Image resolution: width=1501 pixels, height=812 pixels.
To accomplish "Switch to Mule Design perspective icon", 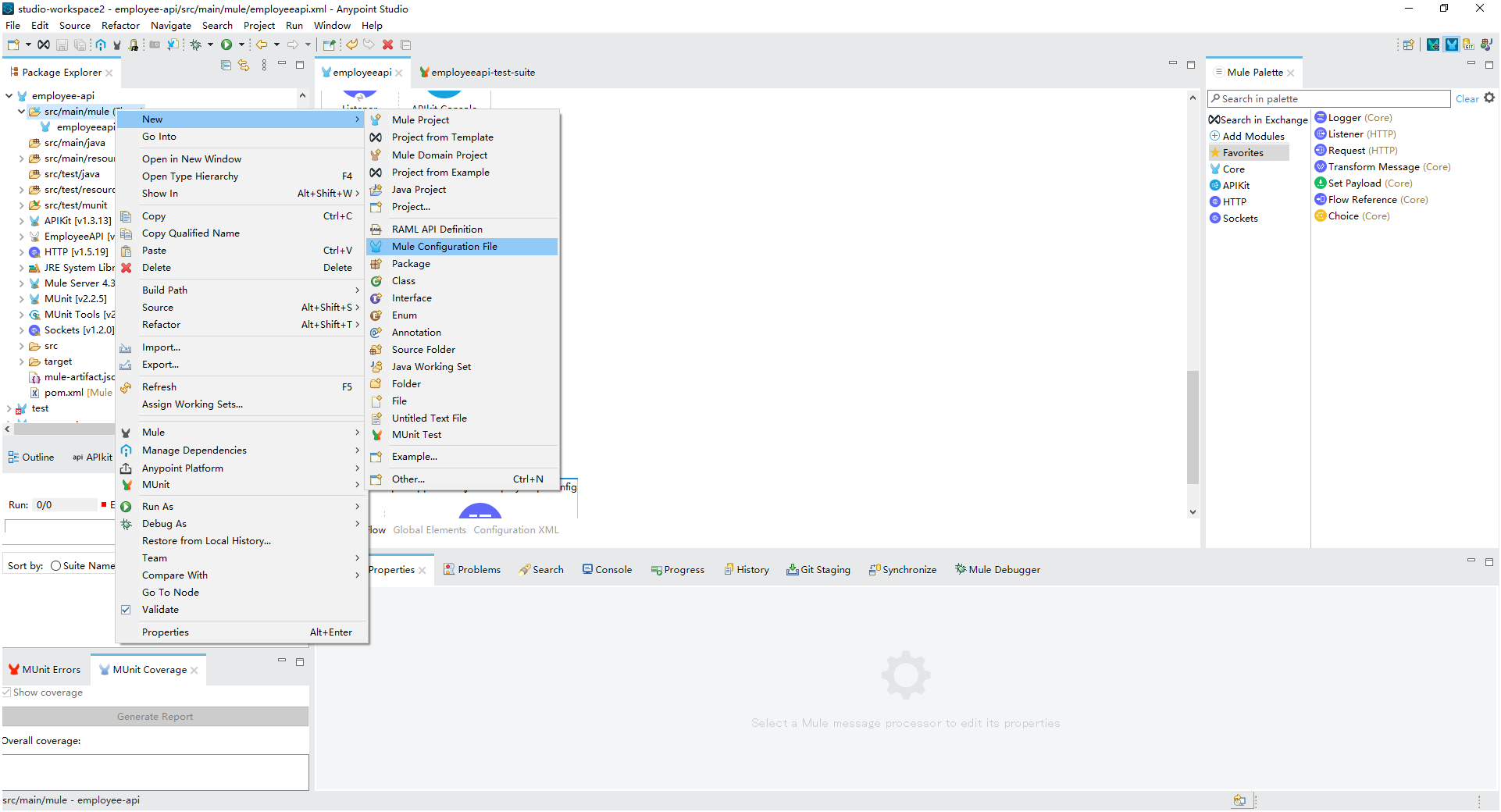I will 1451,45.
